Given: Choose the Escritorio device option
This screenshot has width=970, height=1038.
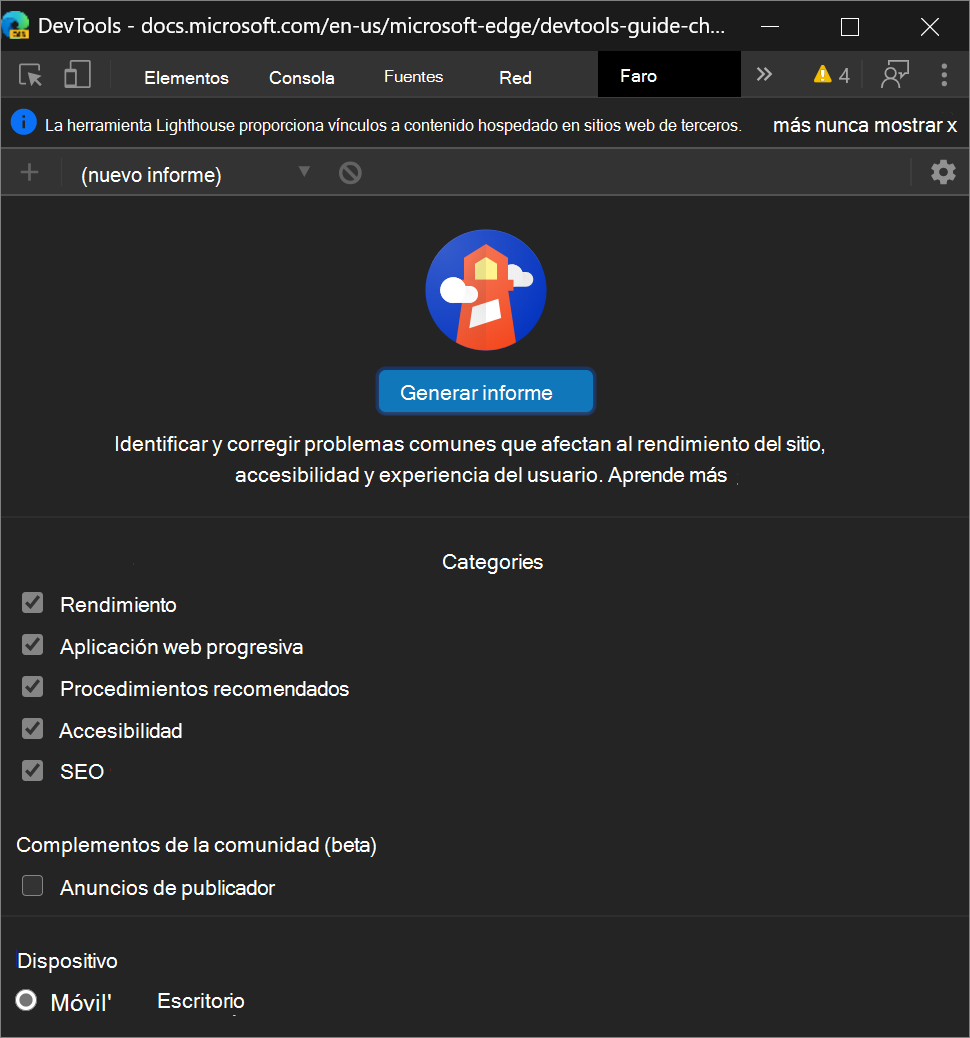Looking at the screenshot, I should (x=201, y=1000).
